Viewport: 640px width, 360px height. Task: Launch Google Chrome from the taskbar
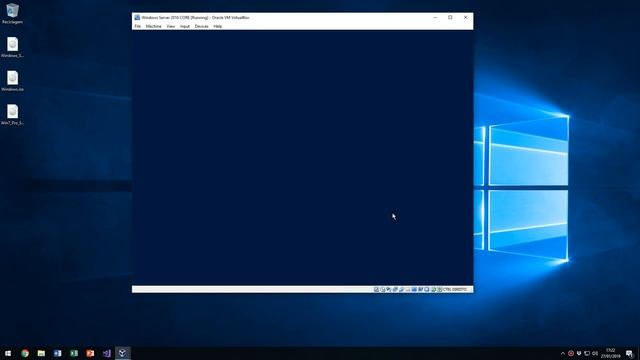click(25, 353)
